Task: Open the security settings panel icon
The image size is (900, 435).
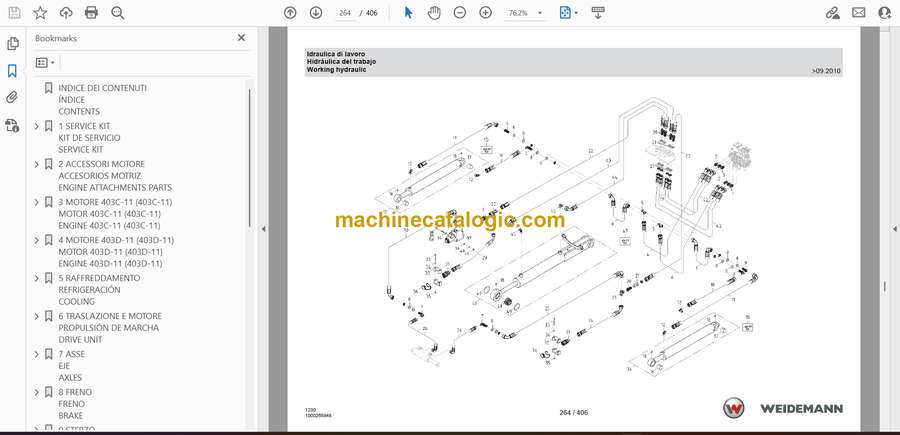Action: (x=12, y=125)
